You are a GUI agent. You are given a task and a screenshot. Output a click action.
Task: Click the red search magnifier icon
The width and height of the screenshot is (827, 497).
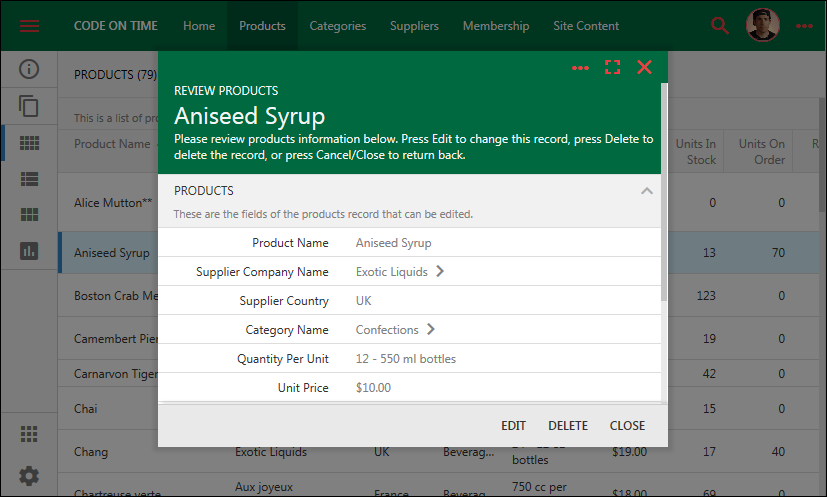(720, 26)
